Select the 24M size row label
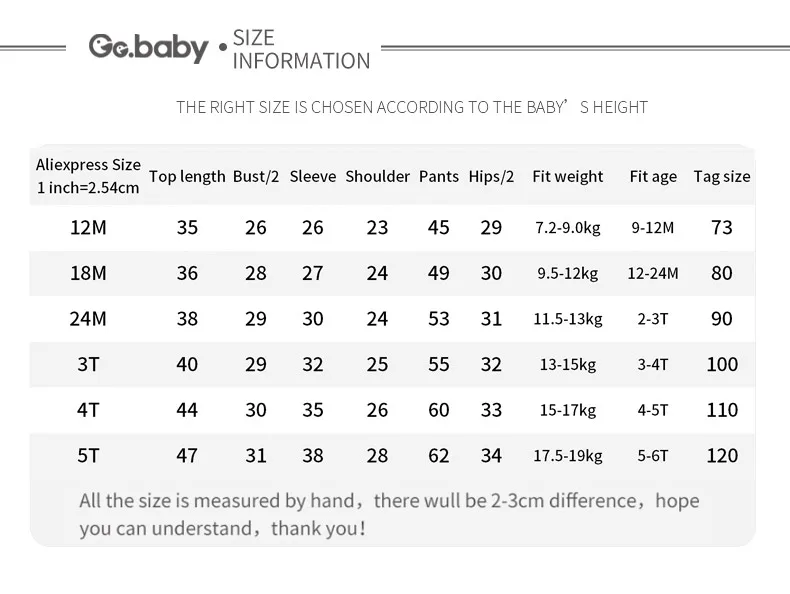The height and width of the screenshot is (594, 790). pos(88,318)
